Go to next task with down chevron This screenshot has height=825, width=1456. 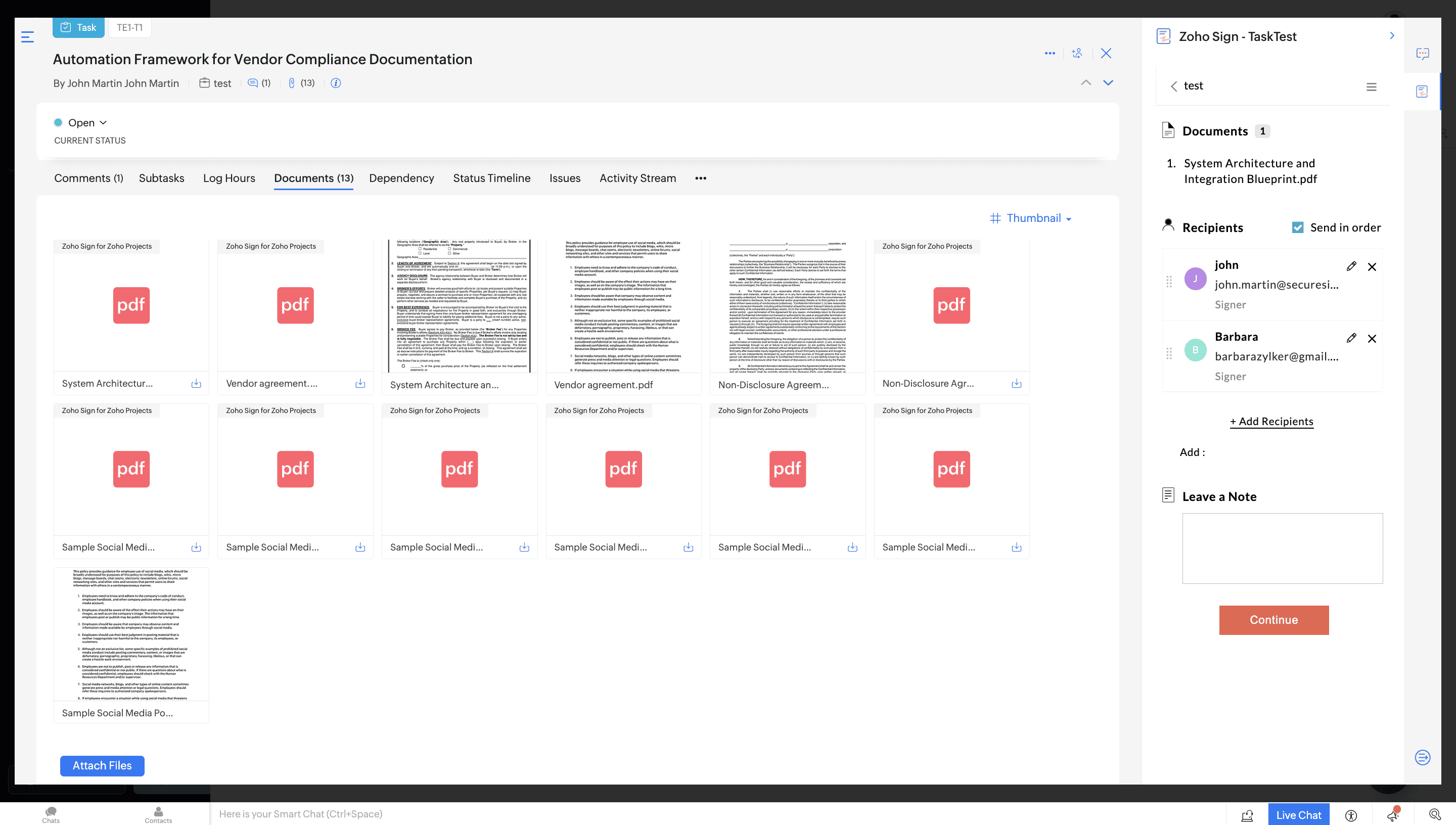(1108, 83)
